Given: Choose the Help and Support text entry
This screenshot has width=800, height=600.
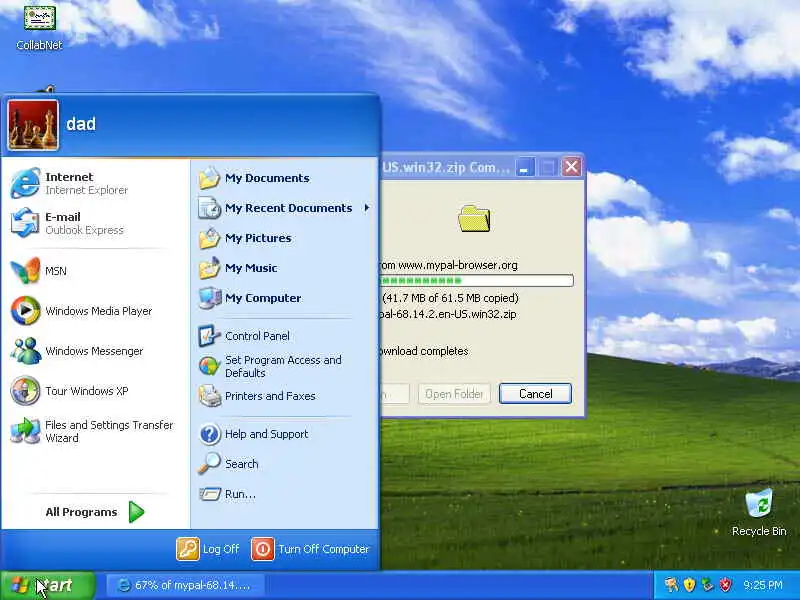Looking at the screenshot, I should (x=266, y=434).
